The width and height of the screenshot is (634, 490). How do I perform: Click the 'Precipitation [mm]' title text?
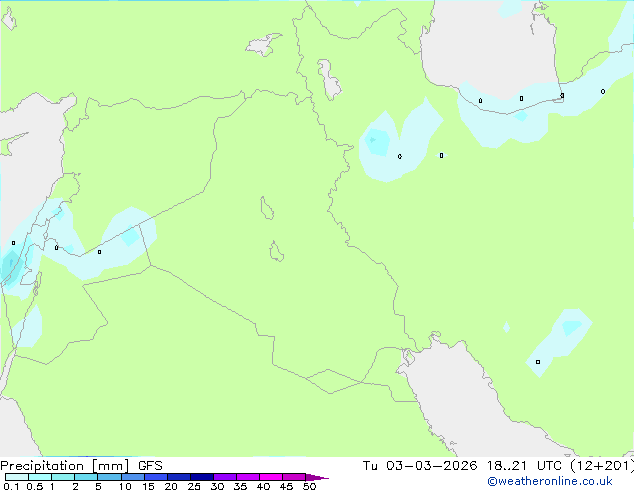click(65, 466)
